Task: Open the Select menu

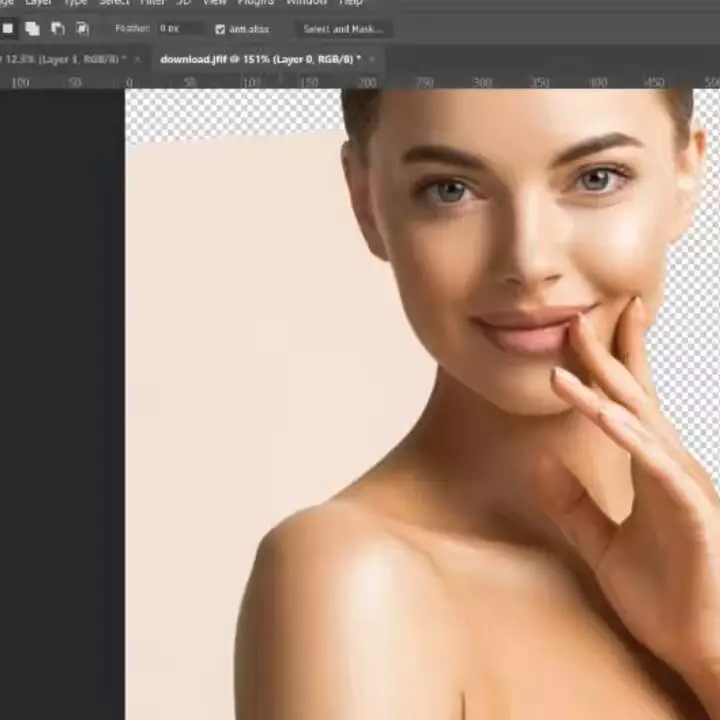Action: [114, 3]
